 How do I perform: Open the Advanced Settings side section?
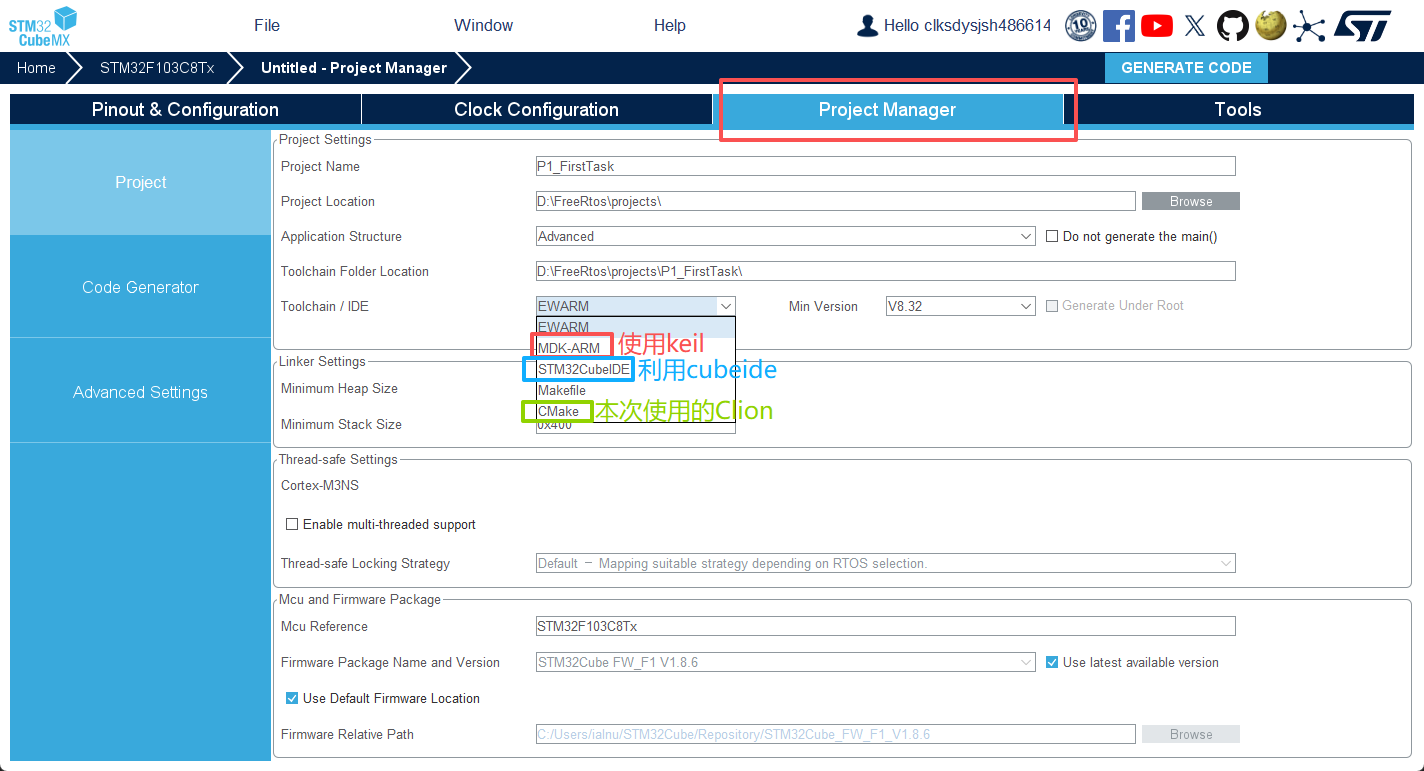click(141, 392)
